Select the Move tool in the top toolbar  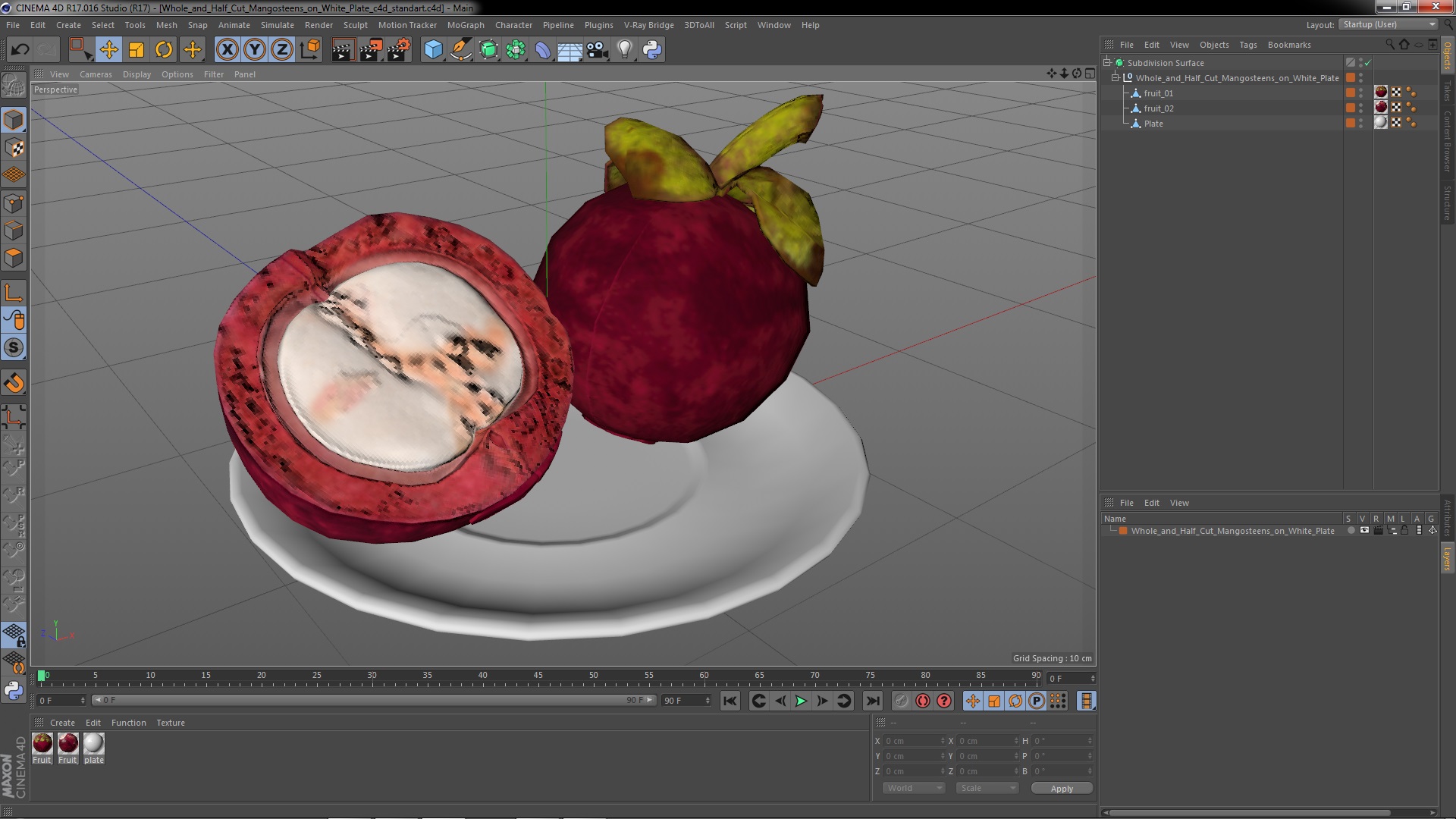pyautogui.click(x=108, y=50)
